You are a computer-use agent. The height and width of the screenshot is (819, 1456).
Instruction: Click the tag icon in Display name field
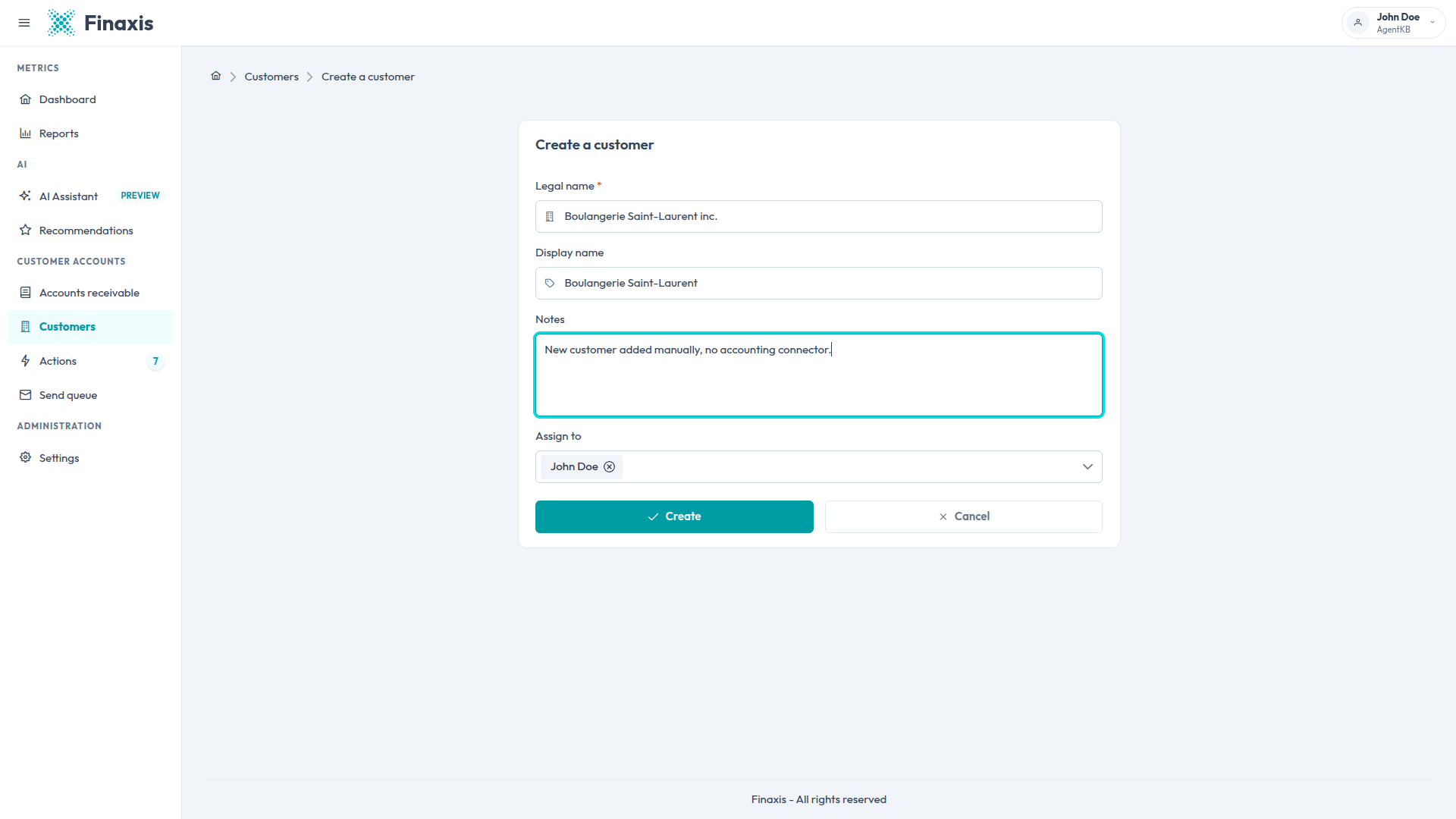point(550,284)
